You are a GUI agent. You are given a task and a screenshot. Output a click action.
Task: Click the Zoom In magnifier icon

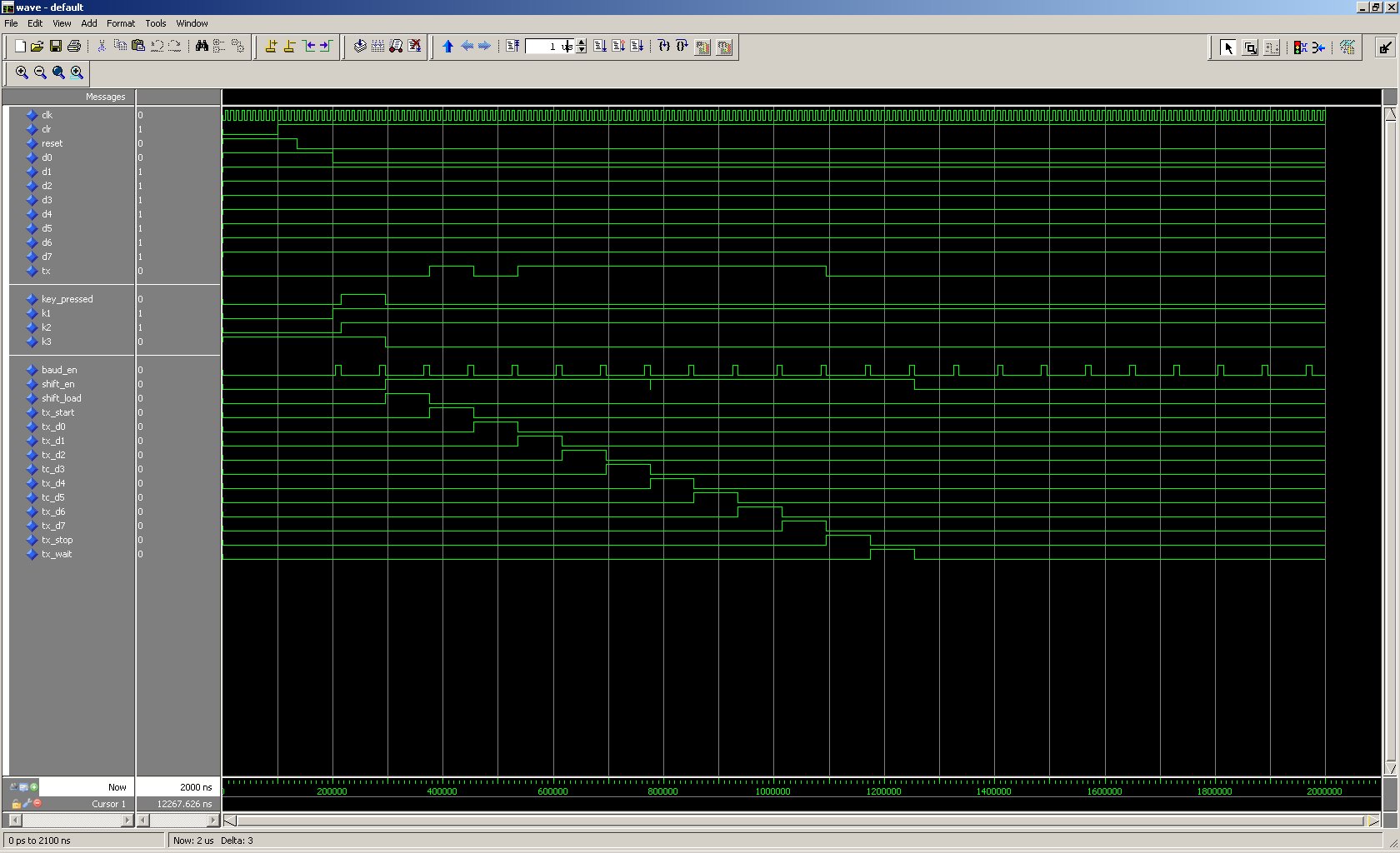(22, 72)
